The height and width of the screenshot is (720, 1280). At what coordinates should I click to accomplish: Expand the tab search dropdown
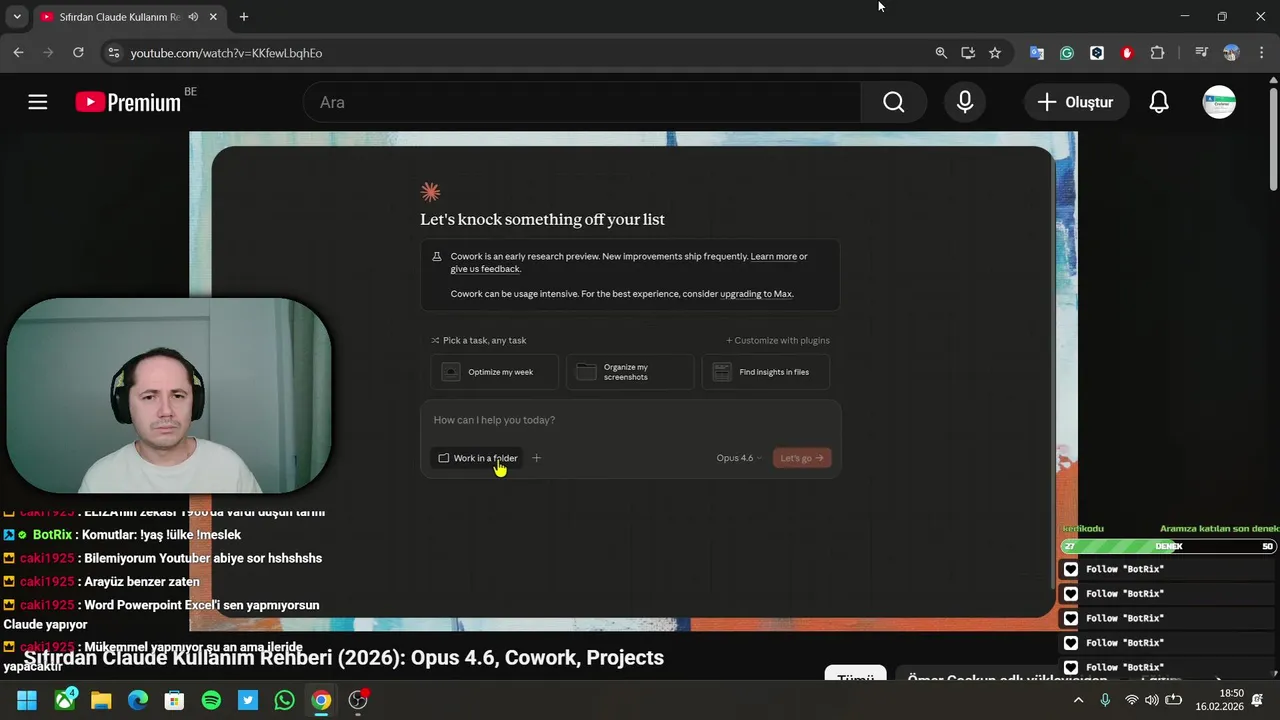17,17
